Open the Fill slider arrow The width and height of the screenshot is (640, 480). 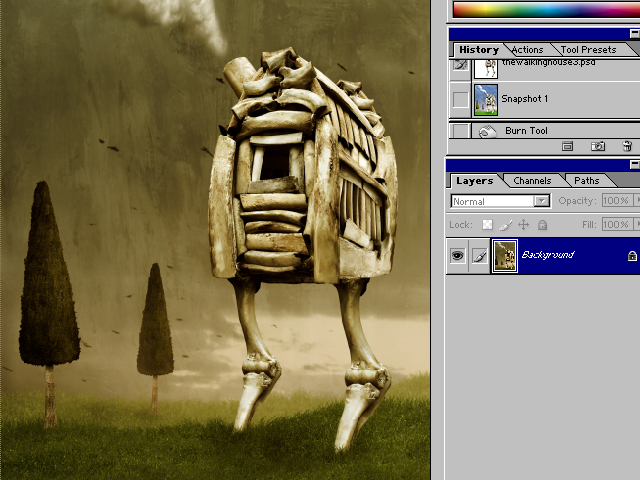pos(636,225)
